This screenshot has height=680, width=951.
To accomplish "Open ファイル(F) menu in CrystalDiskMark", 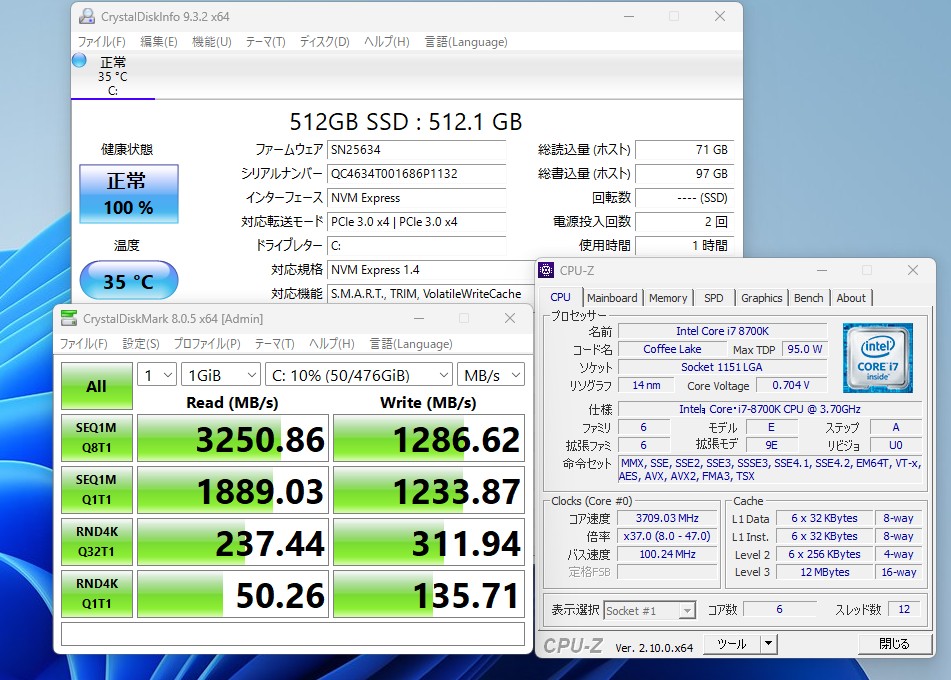I will point(84,344).
